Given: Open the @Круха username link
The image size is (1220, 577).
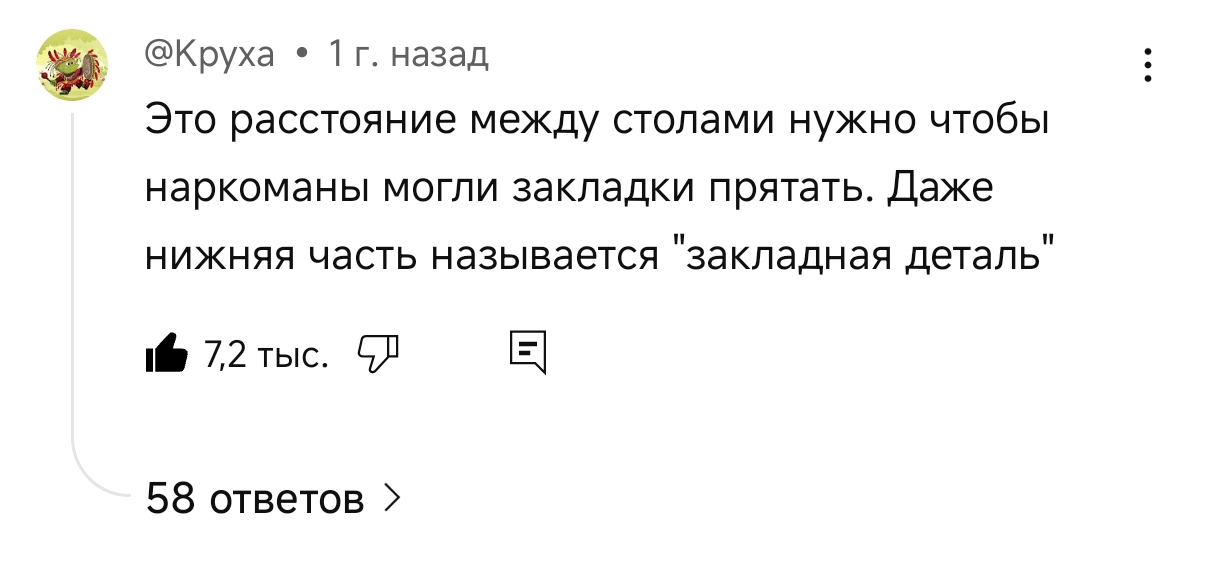Looking at the screenshot, I should (210, 56).
